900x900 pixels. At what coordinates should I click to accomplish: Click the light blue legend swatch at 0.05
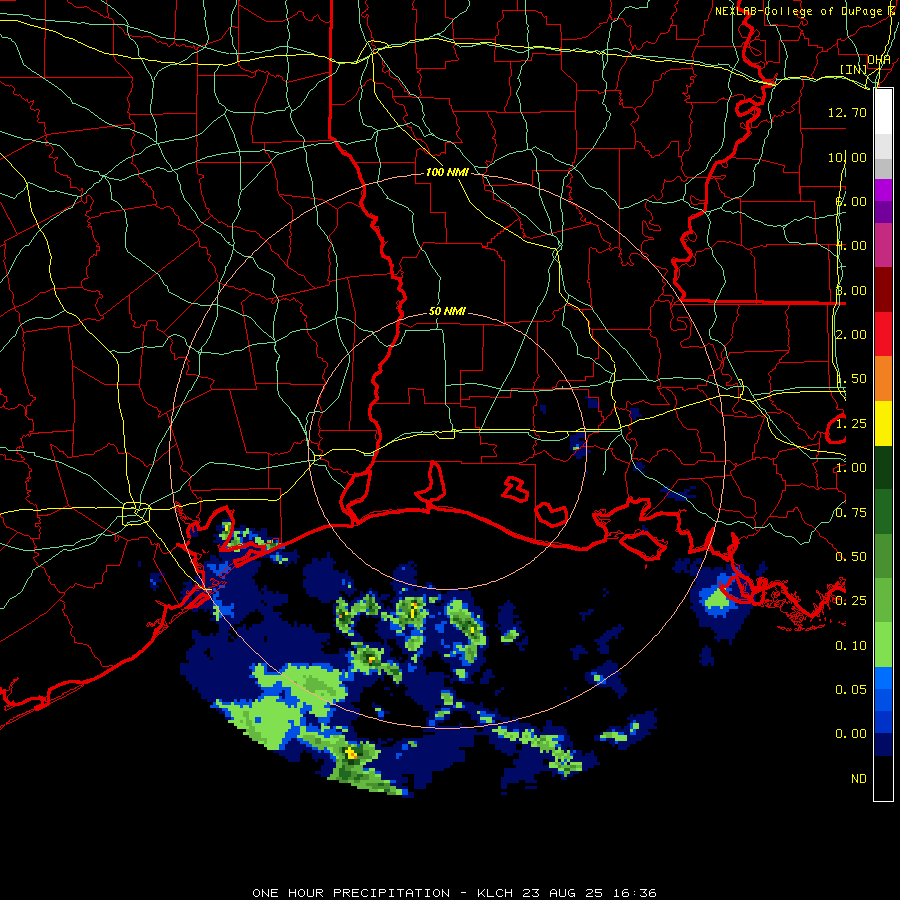pyautogui.click(x=883, y=678)
